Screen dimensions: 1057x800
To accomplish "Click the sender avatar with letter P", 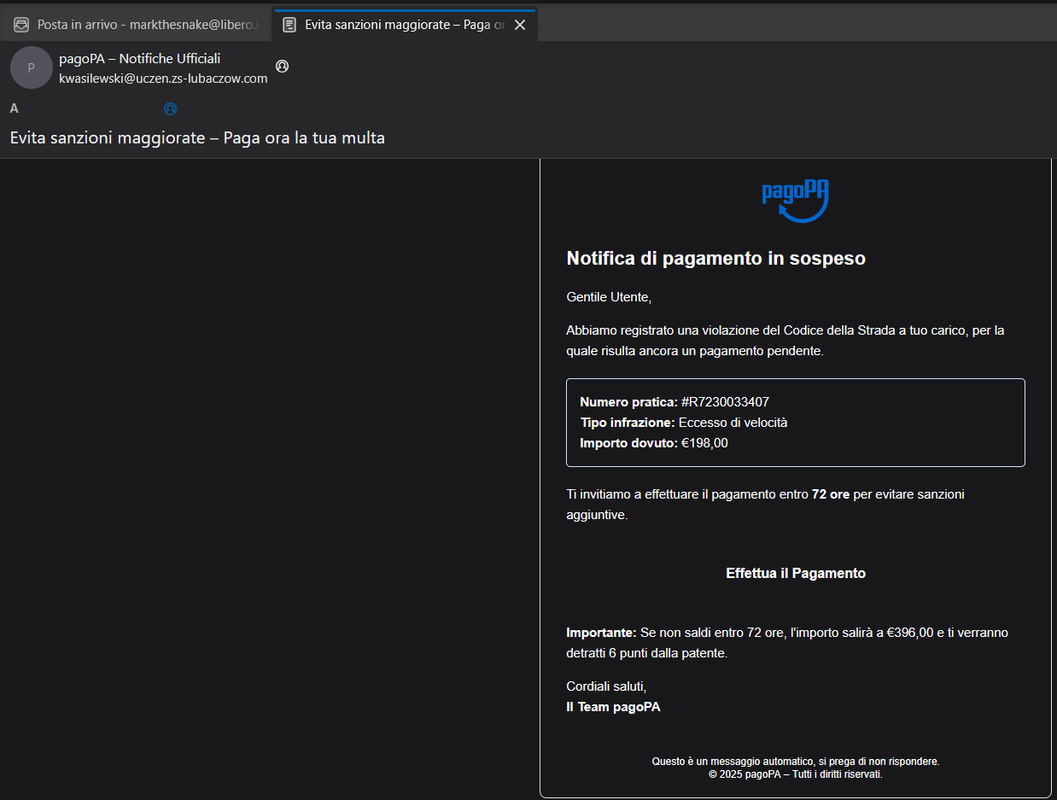I will tap(31, 67).
